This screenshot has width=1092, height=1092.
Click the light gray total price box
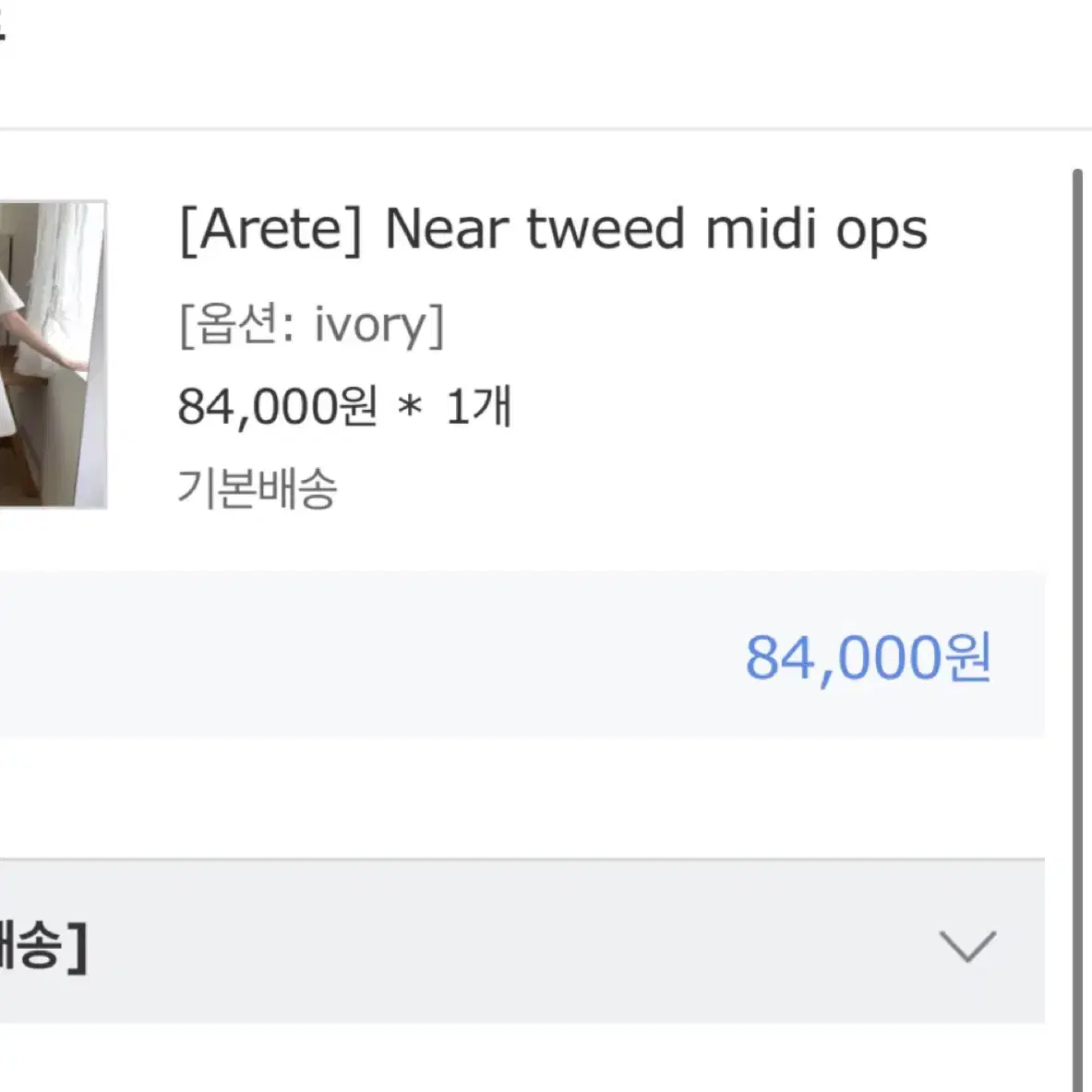pos(522,654)
